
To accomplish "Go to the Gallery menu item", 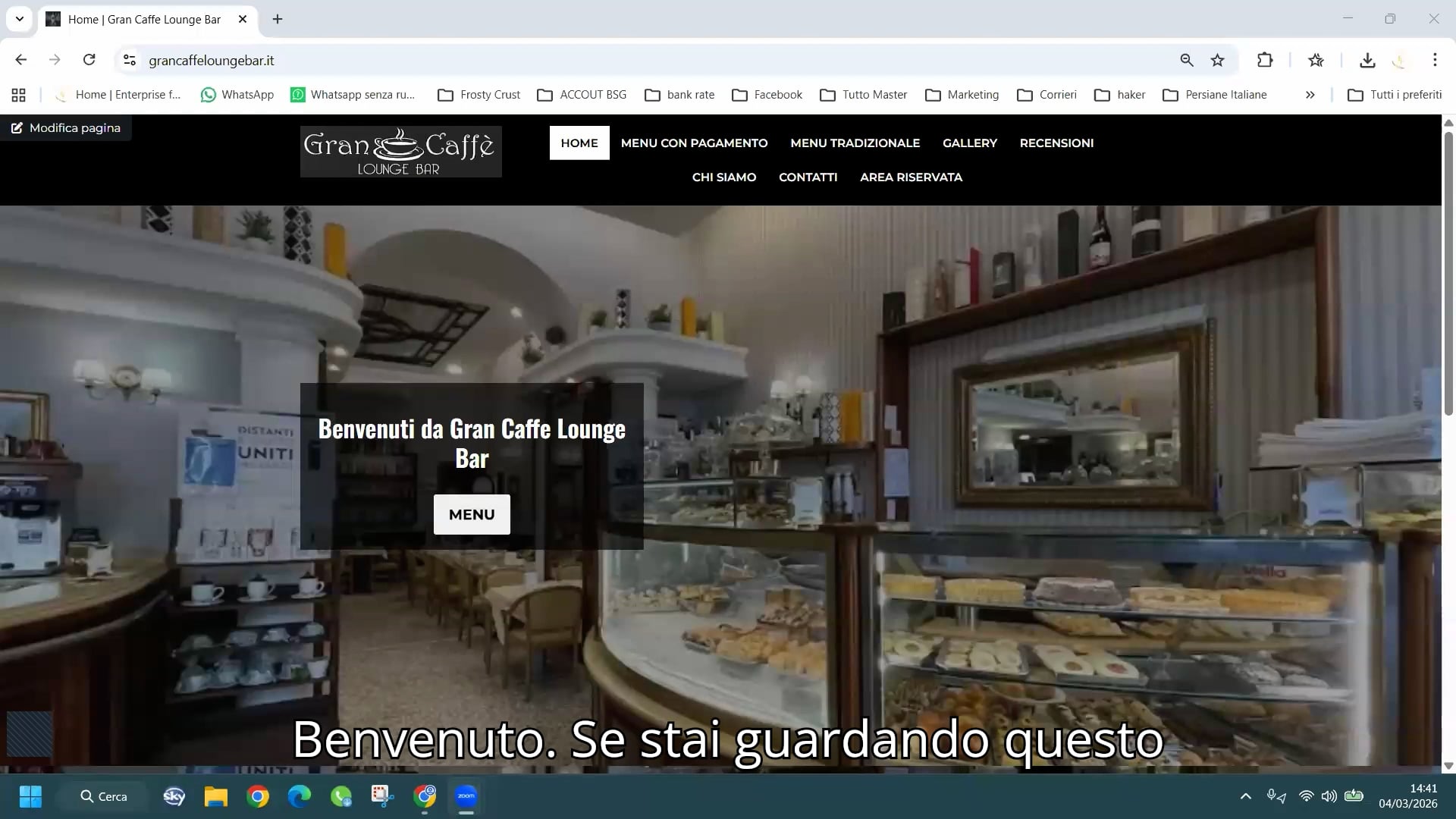I will pos(969,143).
